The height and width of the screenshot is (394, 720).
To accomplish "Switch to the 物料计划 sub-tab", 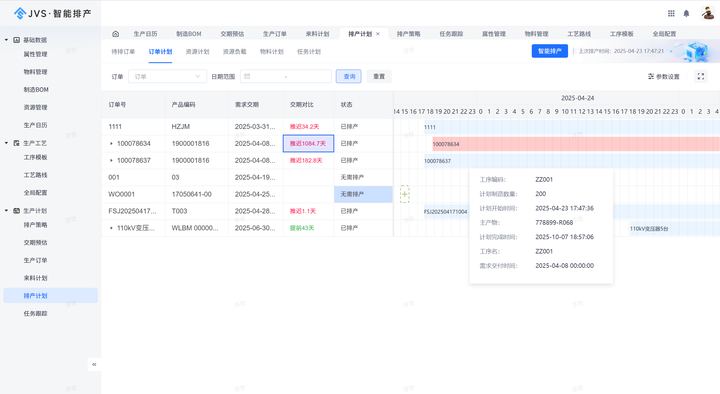I will click(x=272, y=52).
